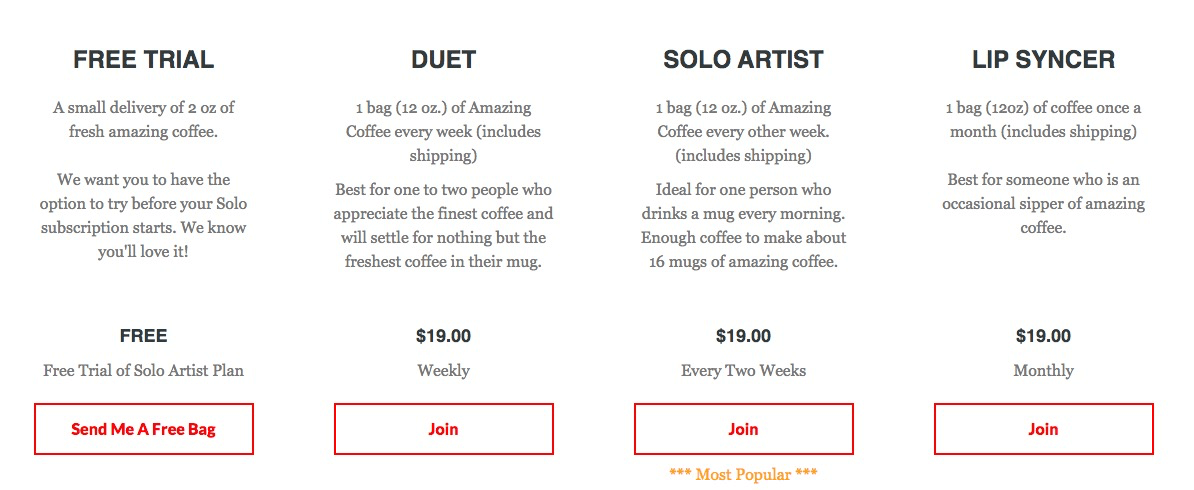Click the occasional sipper description text
Image resolution: width=1194 pixels, height=490 pixels.
click(x=1043, y=204)
